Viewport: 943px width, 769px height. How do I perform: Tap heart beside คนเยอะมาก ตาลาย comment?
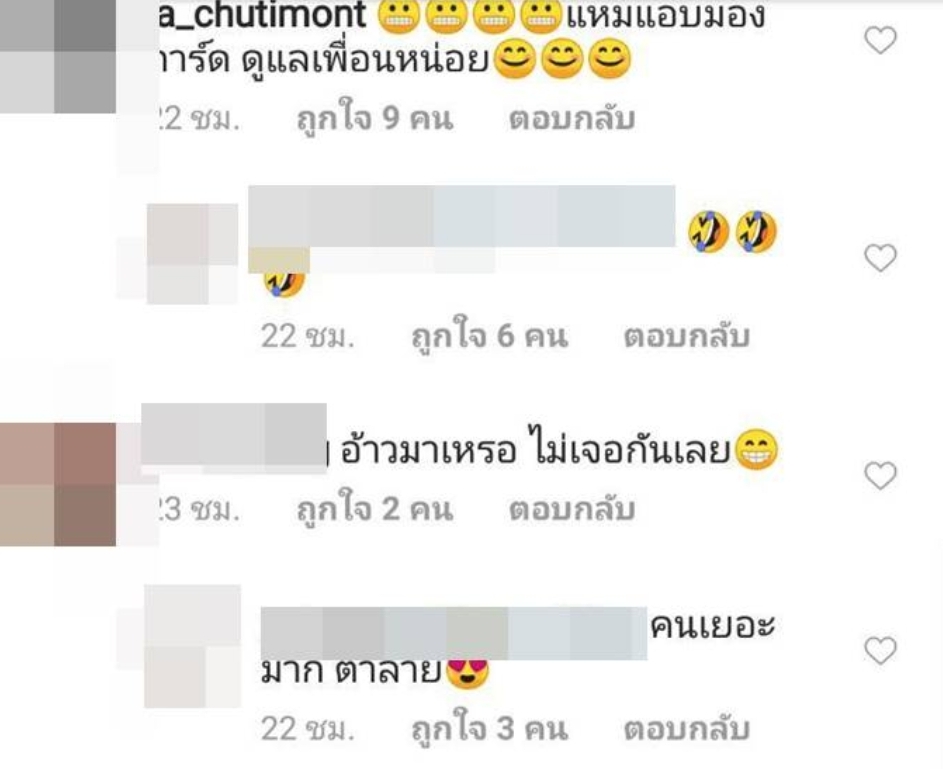click(880, 651)
